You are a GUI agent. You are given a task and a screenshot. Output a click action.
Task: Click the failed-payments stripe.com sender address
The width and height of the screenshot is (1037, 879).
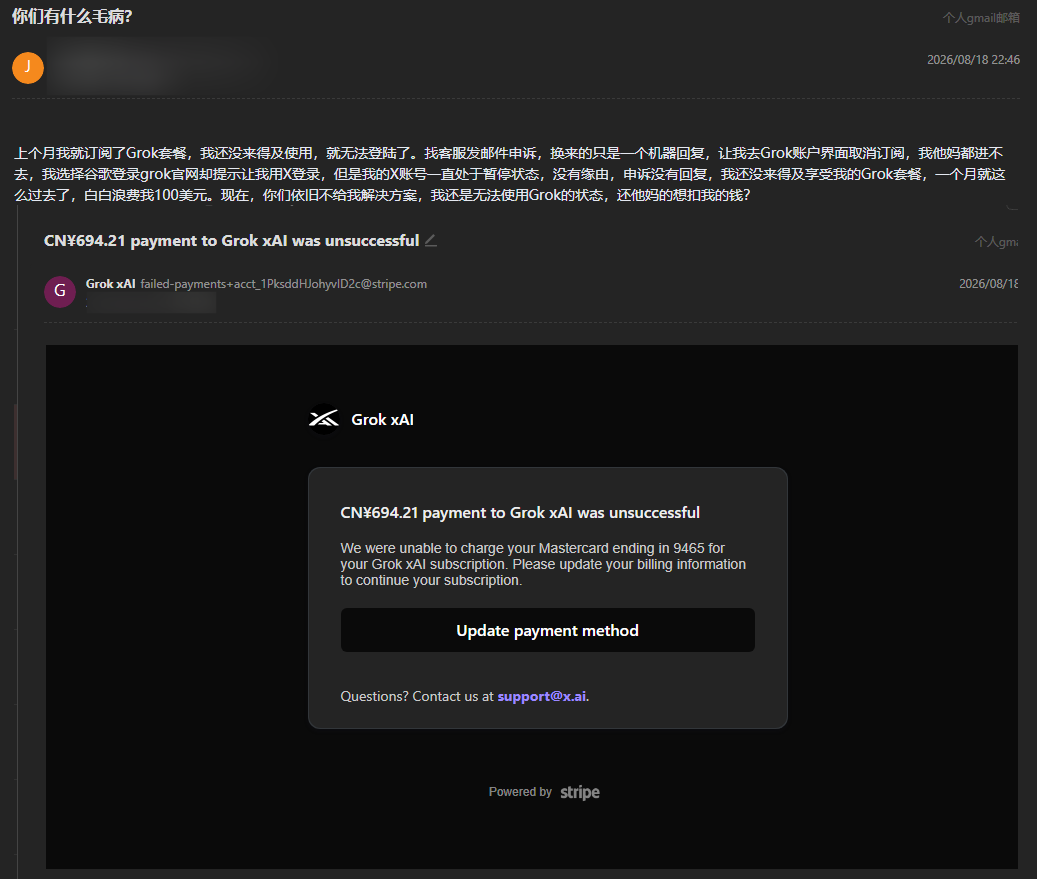[284, 284]
